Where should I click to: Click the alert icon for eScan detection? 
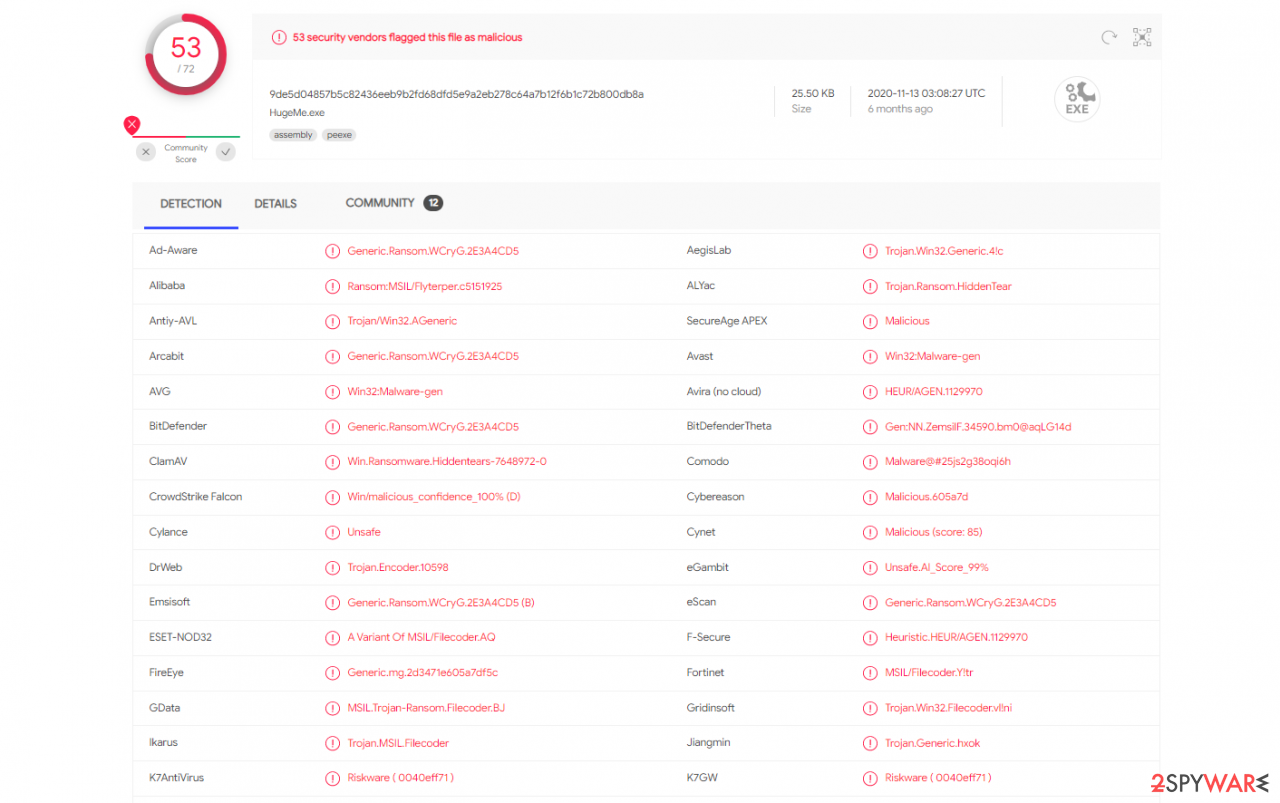(x=870, y=603)
